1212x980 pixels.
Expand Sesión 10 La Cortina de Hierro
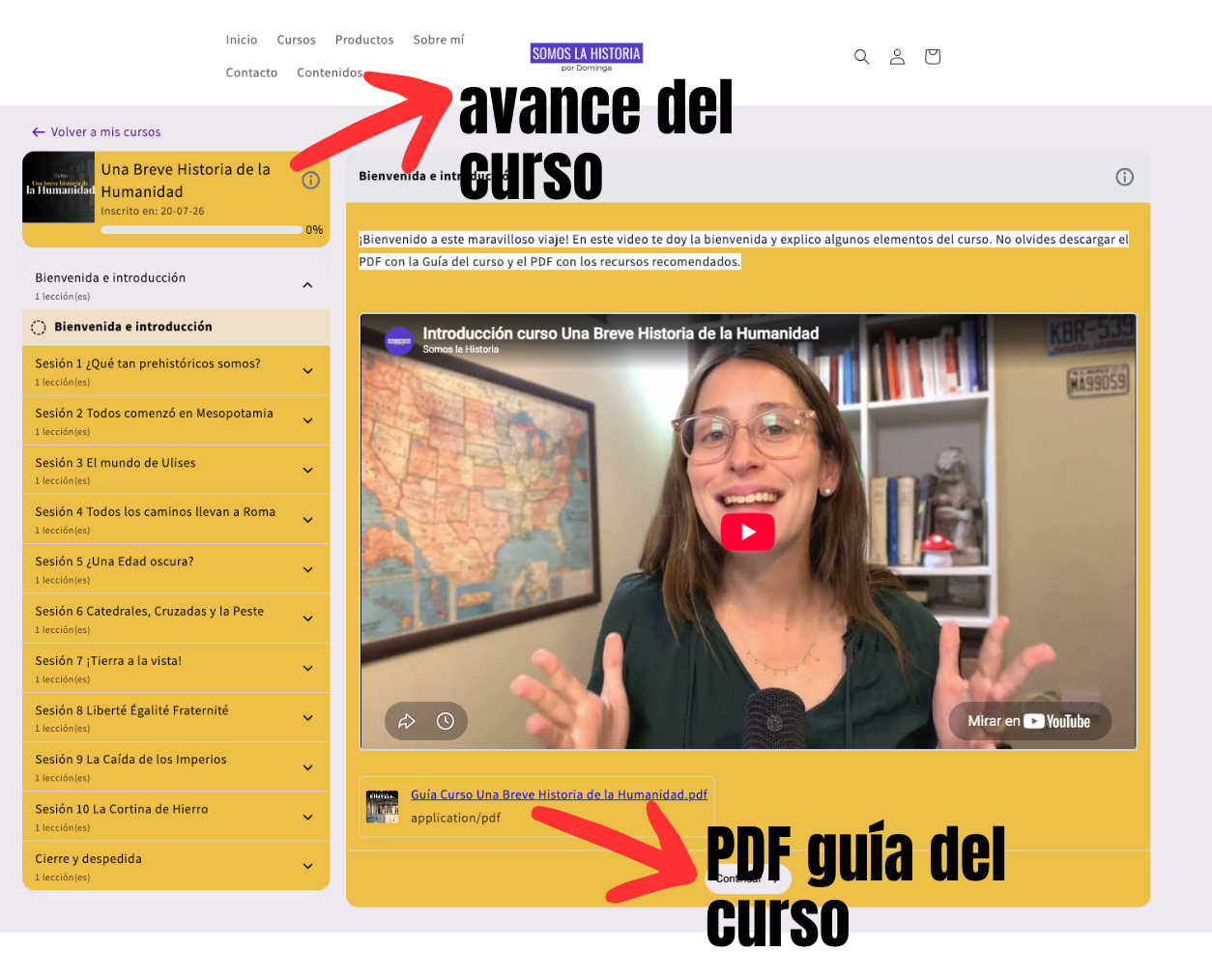[176, 817]
